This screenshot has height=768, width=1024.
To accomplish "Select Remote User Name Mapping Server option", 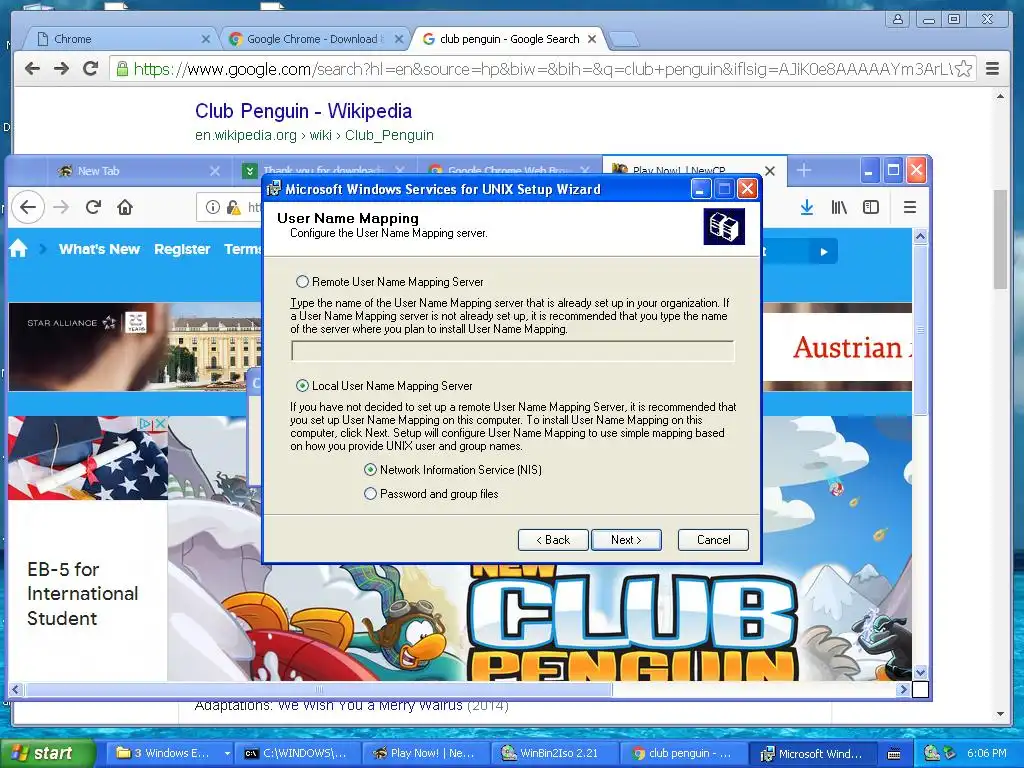I will (x=302, y=281).
